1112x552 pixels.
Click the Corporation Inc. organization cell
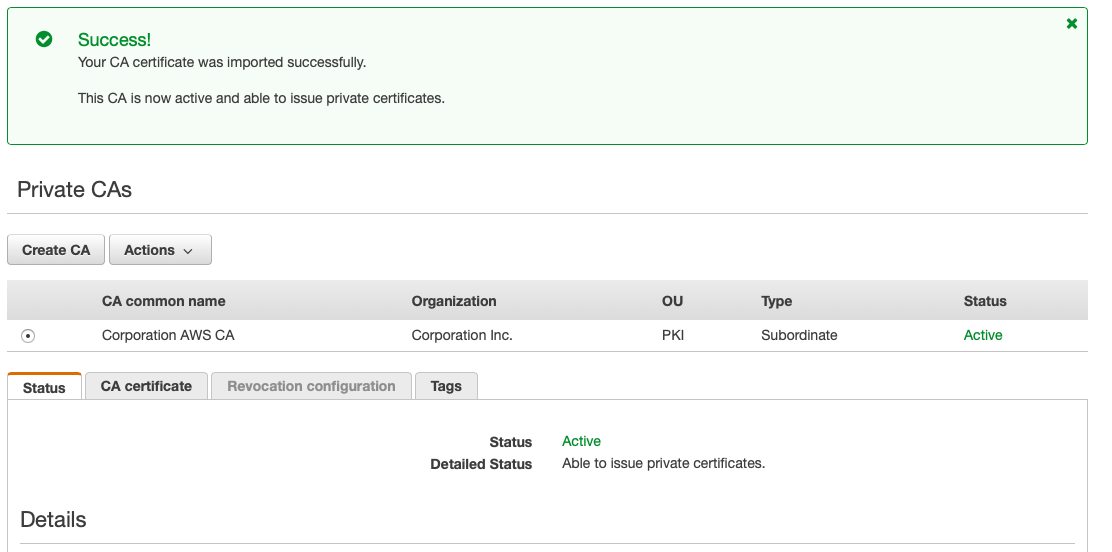(x=462, y=335)
